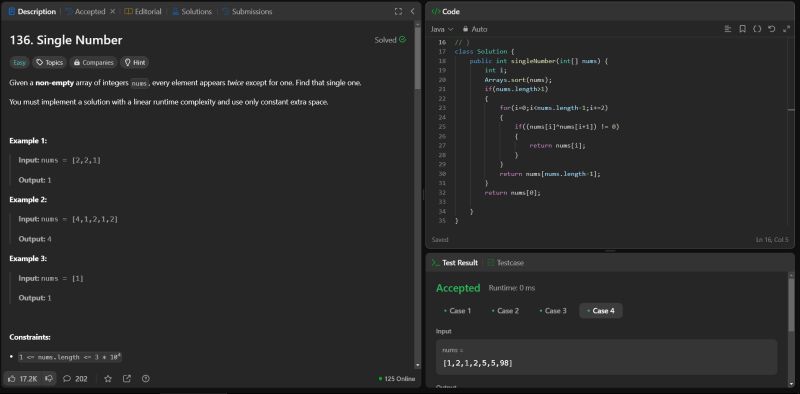Click the format code icon
800x394 pixels.
tap(728, 29)
